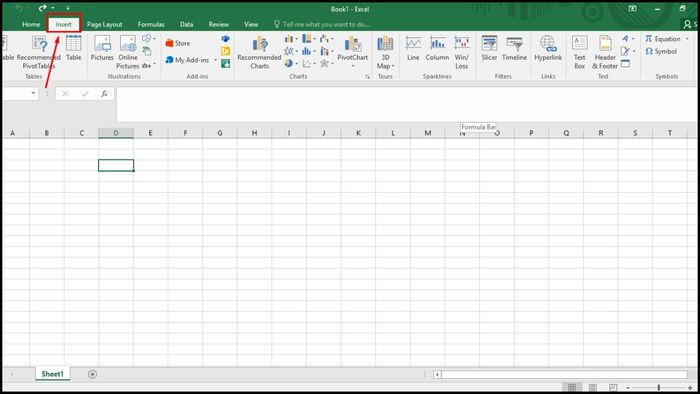The height and width of the screenshot is (394, 700).
Task: Insert a Line sparkline
Action: (x=413, y=48)
